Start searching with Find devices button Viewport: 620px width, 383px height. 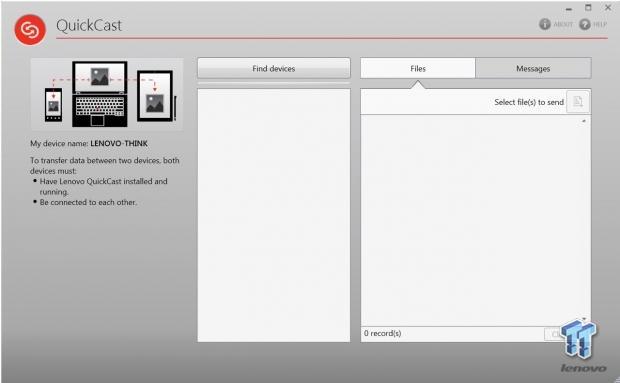click(x=274, y=68)
